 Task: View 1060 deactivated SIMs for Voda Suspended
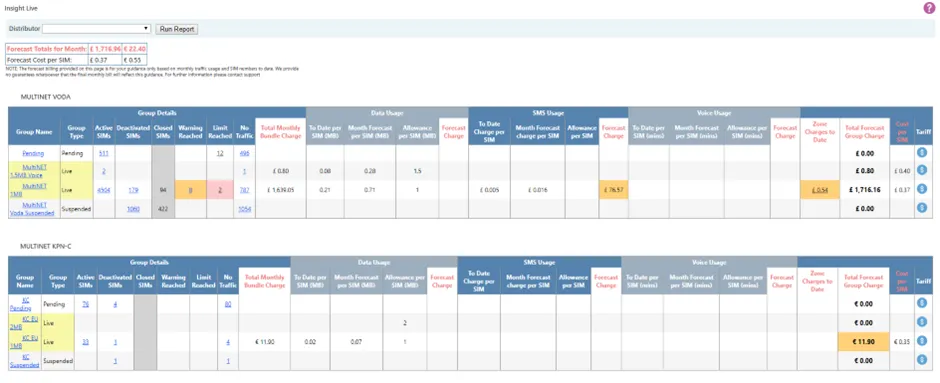pyautogui.click(x=133, y=209)
